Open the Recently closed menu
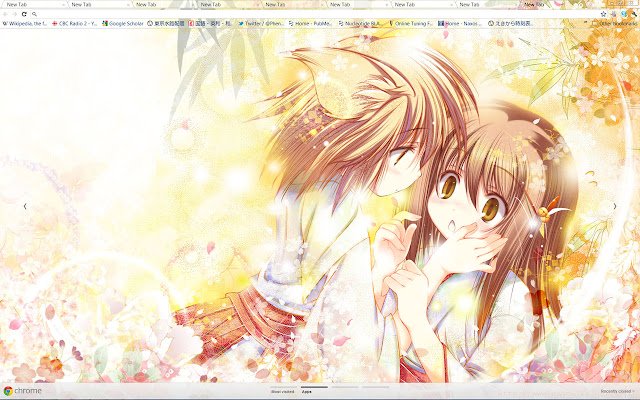640x400 pixels. tap(617, 391)
